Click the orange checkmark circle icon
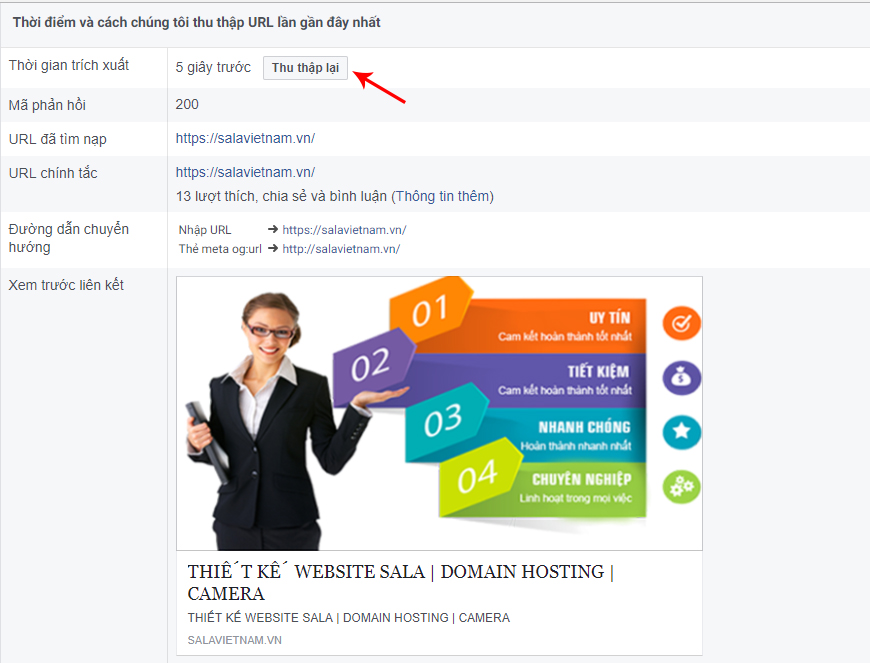The height and width of the screenshot is (663, 870). click(681, 324)
